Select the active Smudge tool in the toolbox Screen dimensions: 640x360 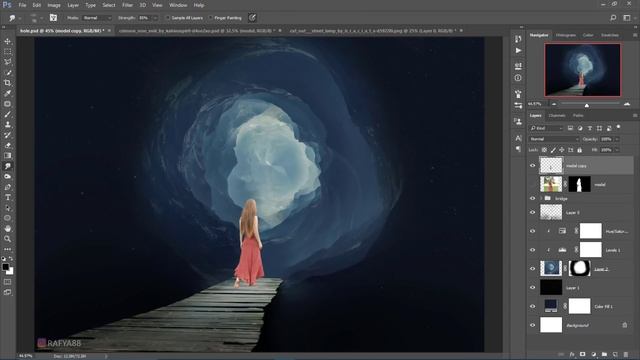tap(7, 166)
